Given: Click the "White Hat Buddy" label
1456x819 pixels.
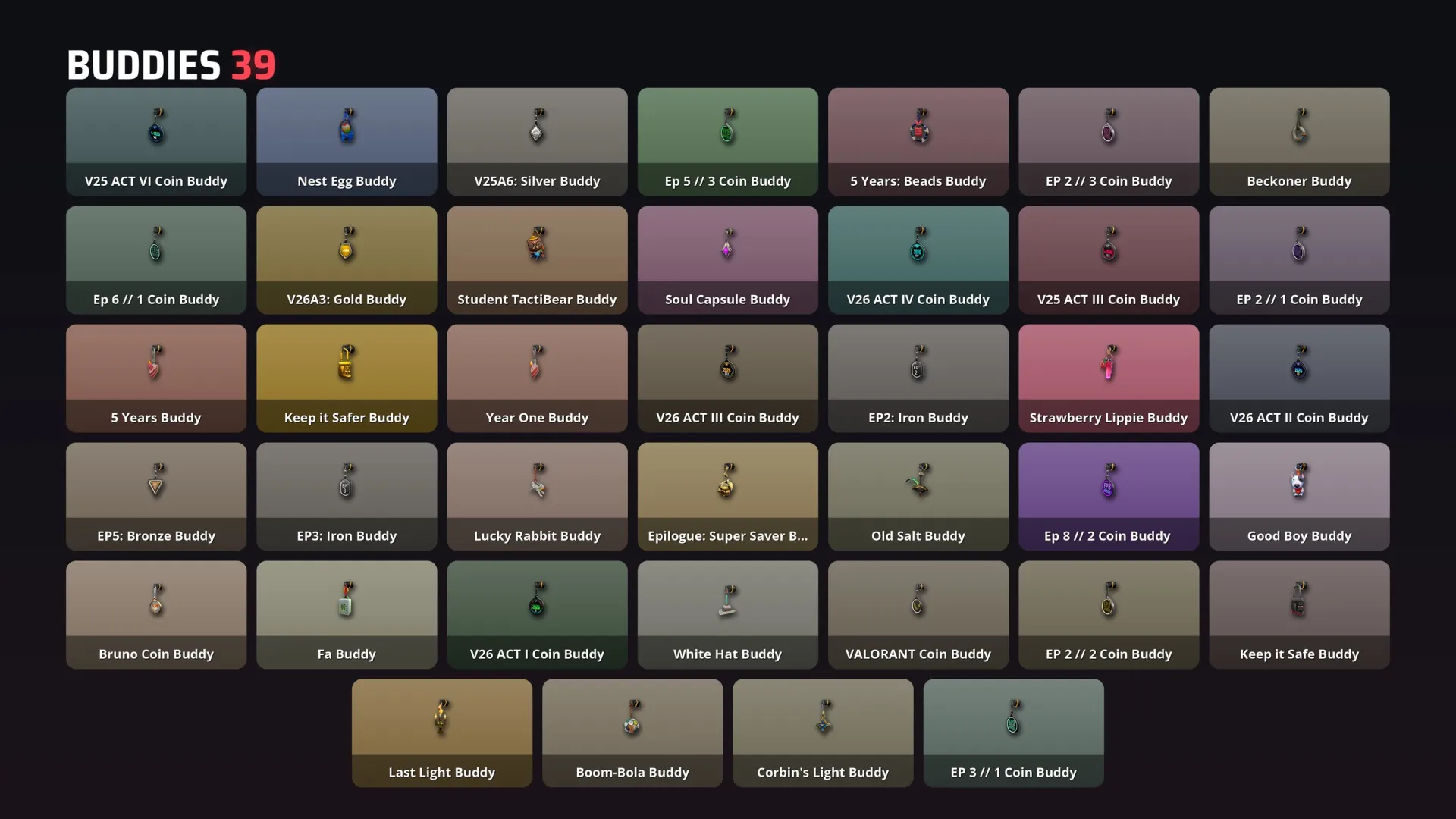Looking at the screenshot, I should click(x=727, y=654).
